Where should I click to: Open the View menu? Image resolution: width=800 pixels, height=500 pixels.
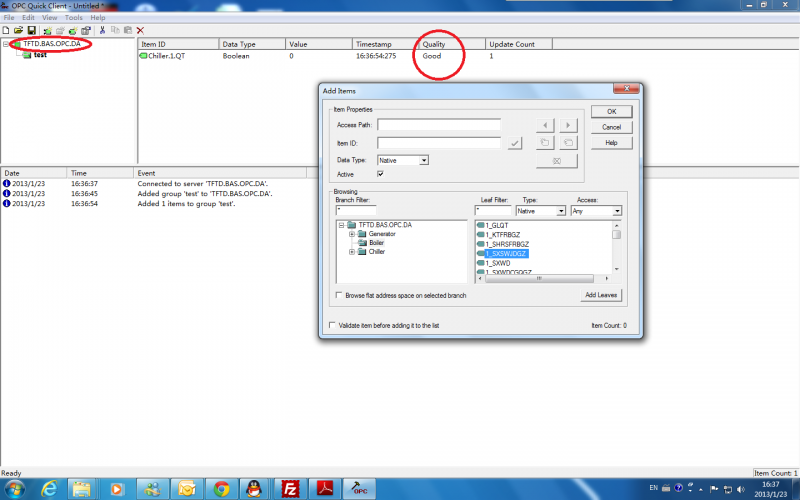tap(49, 17)
